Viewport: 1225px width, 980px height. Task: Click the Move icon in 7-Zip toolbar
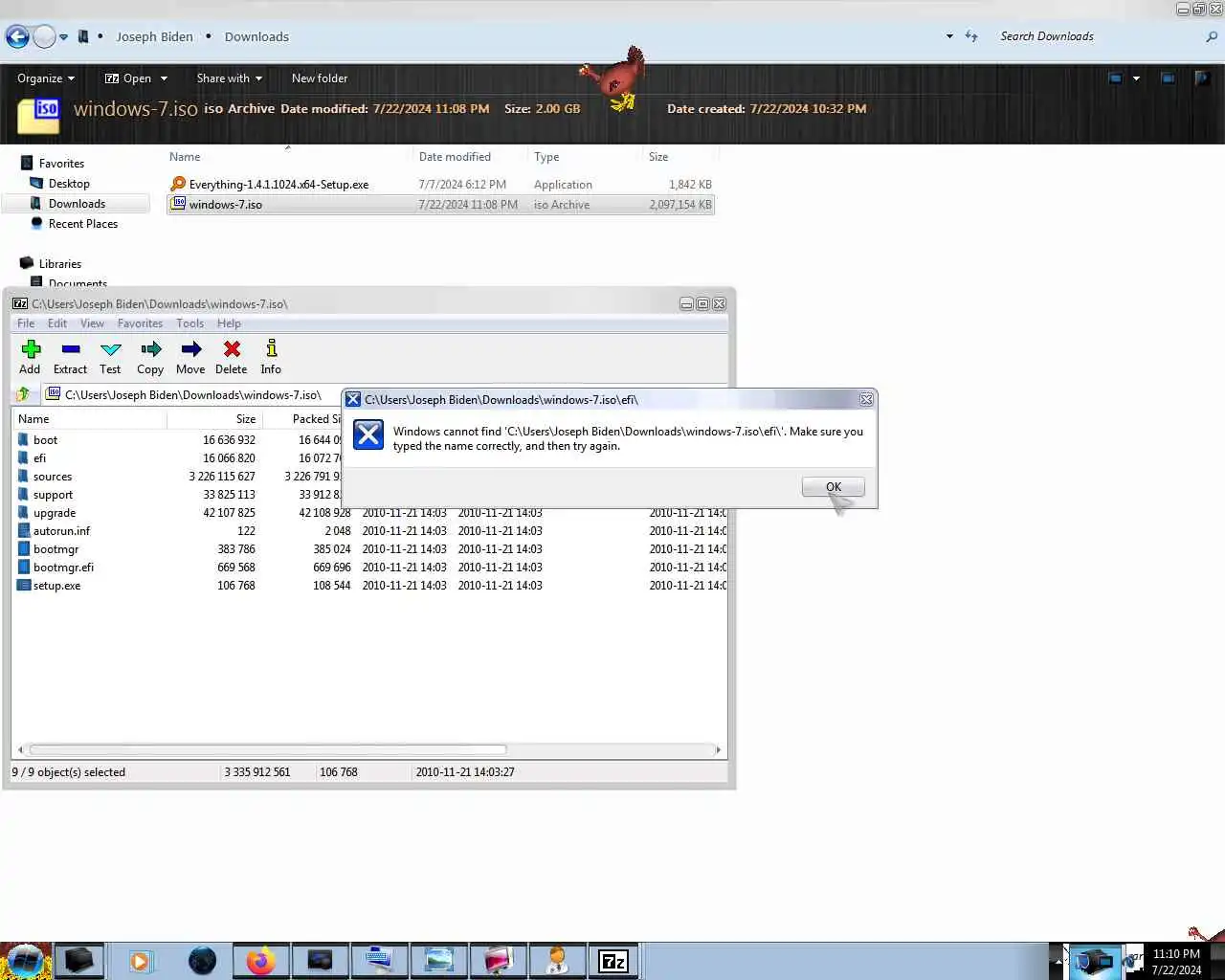coord(190,349)
